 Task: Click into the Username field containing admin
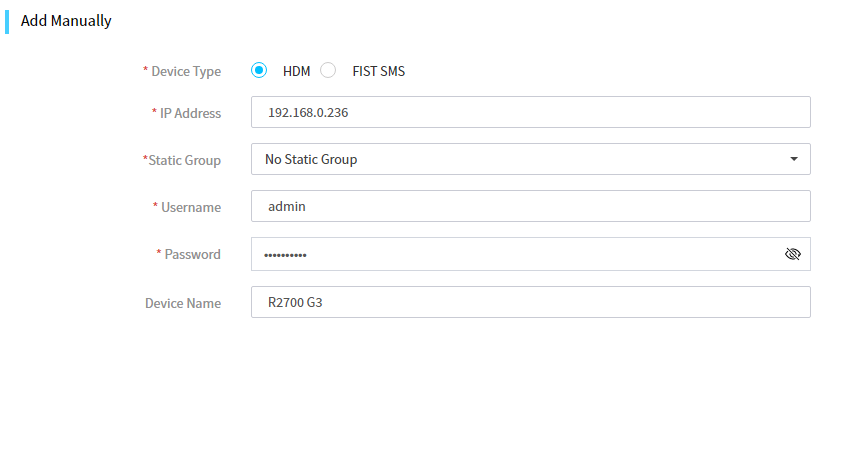click(530, 206)
